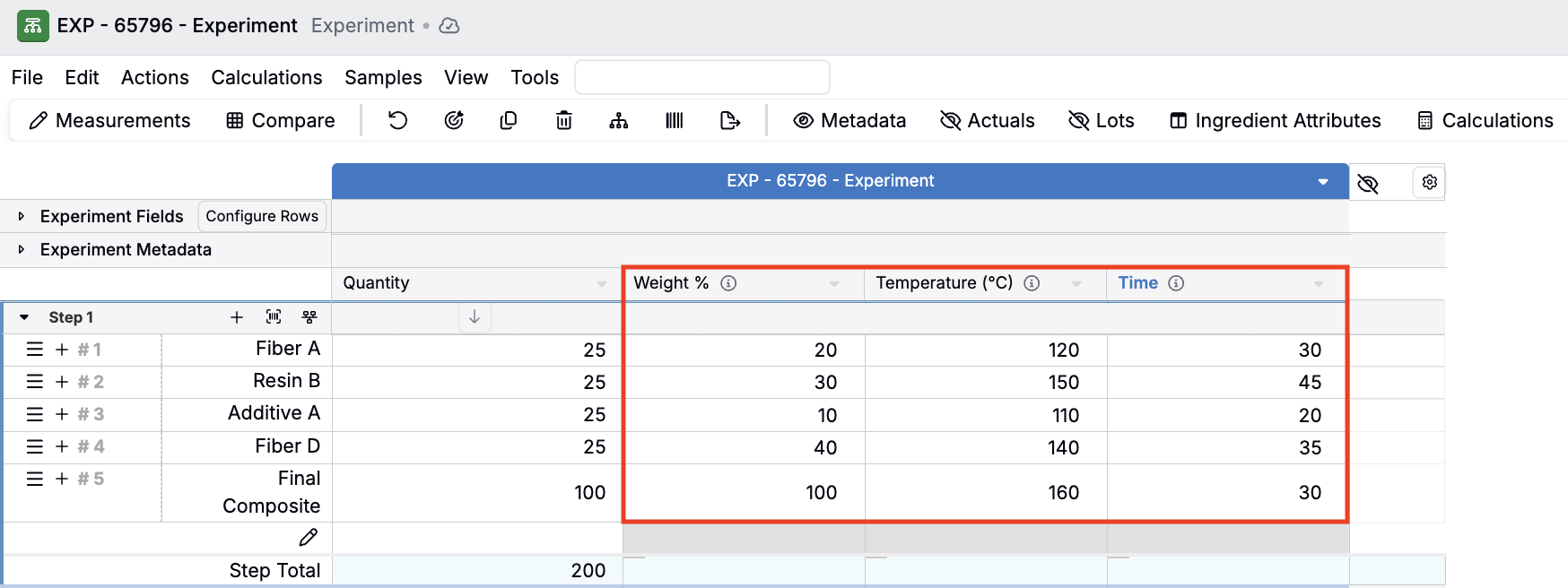Click the barcode toolbar icon
Image resolution: width=1568 pixels, height=588 pixels.
[x=675, y=120]
